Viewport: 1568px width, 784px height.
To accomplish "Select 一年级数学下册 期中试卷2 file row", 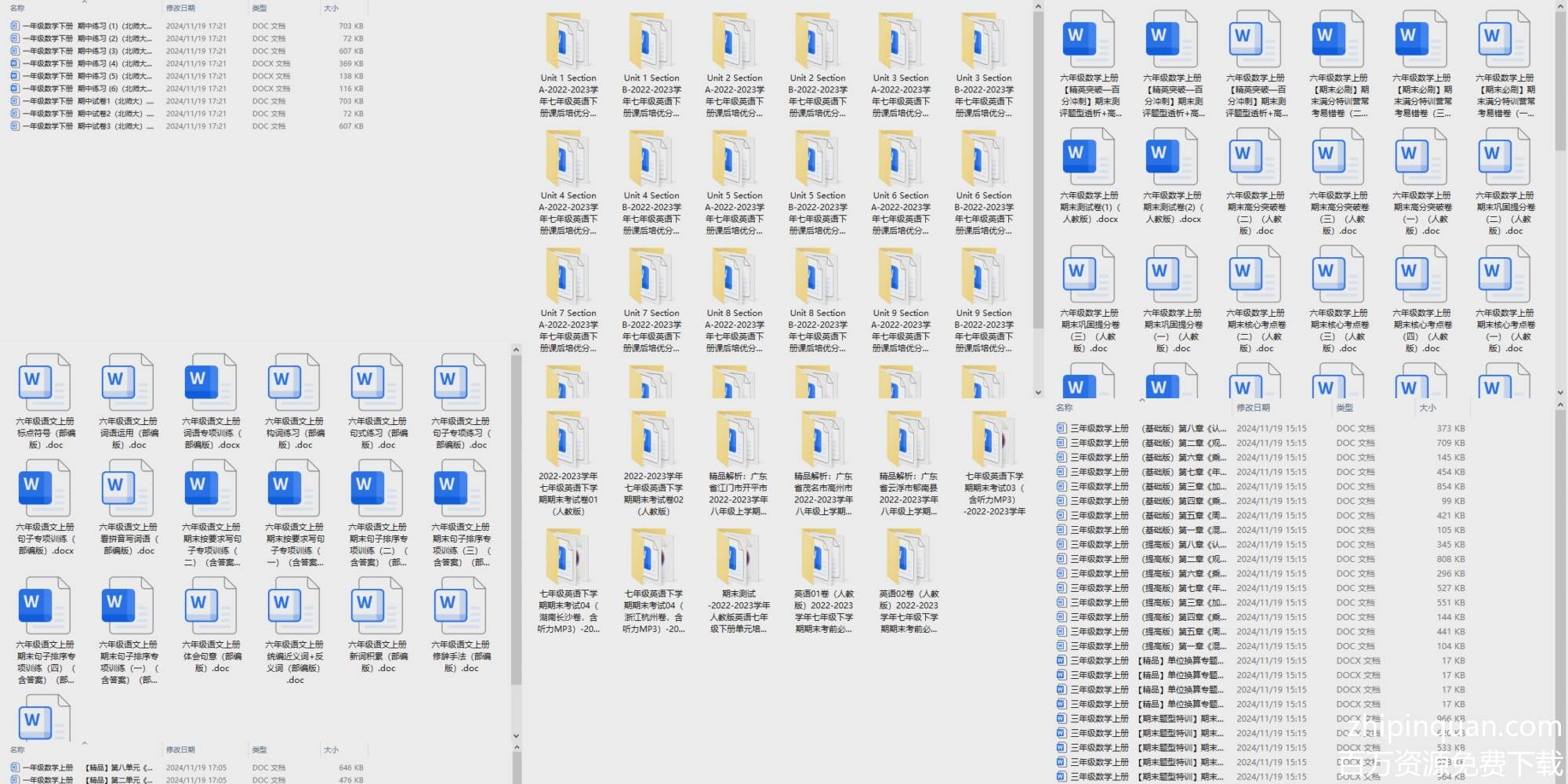I will pyautogui.click(x=86, y=114).
